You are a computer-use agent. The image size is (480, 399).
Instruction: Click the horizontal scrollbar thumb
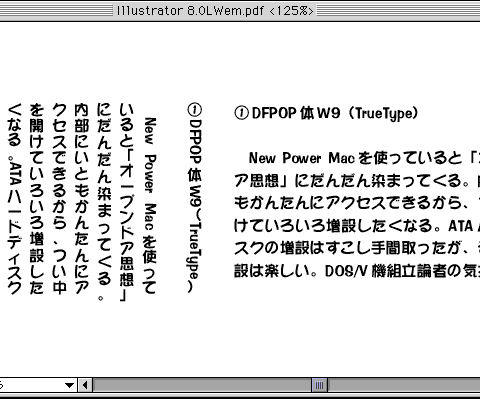click(319, 385)
